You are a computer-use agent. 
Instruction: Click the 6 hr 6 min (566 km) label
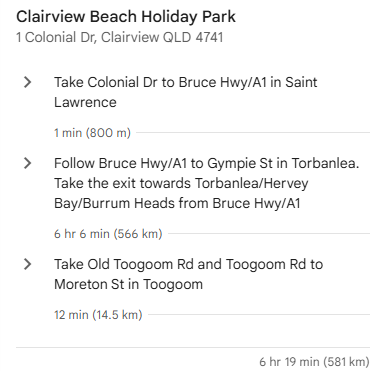pyautogui.click(x=108, y=234)
